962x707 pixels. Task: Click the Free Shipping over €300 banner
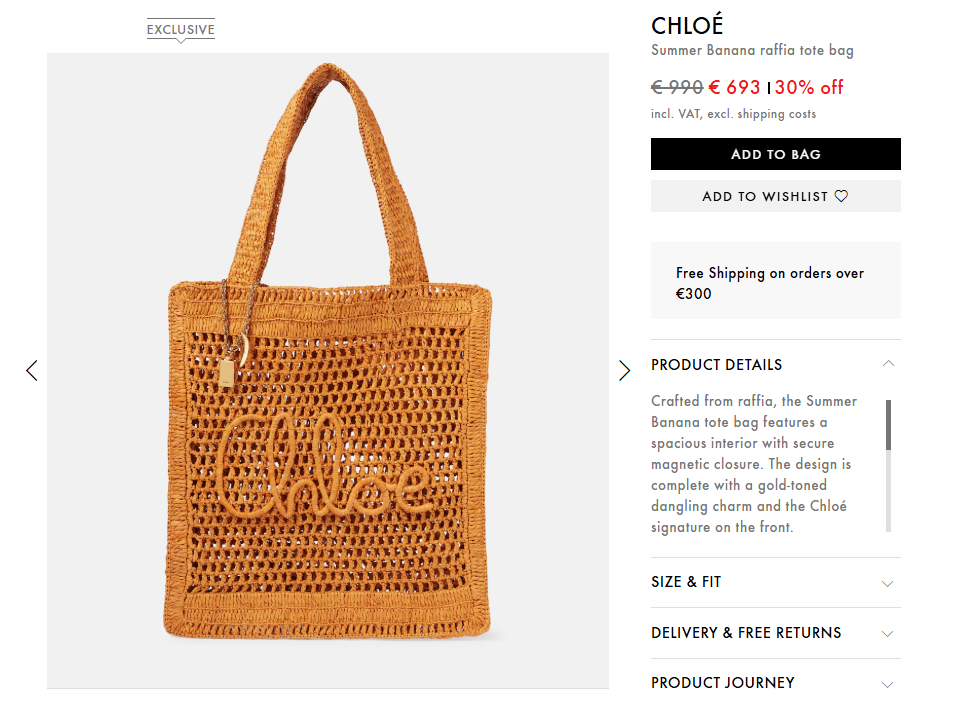[775, 283]
